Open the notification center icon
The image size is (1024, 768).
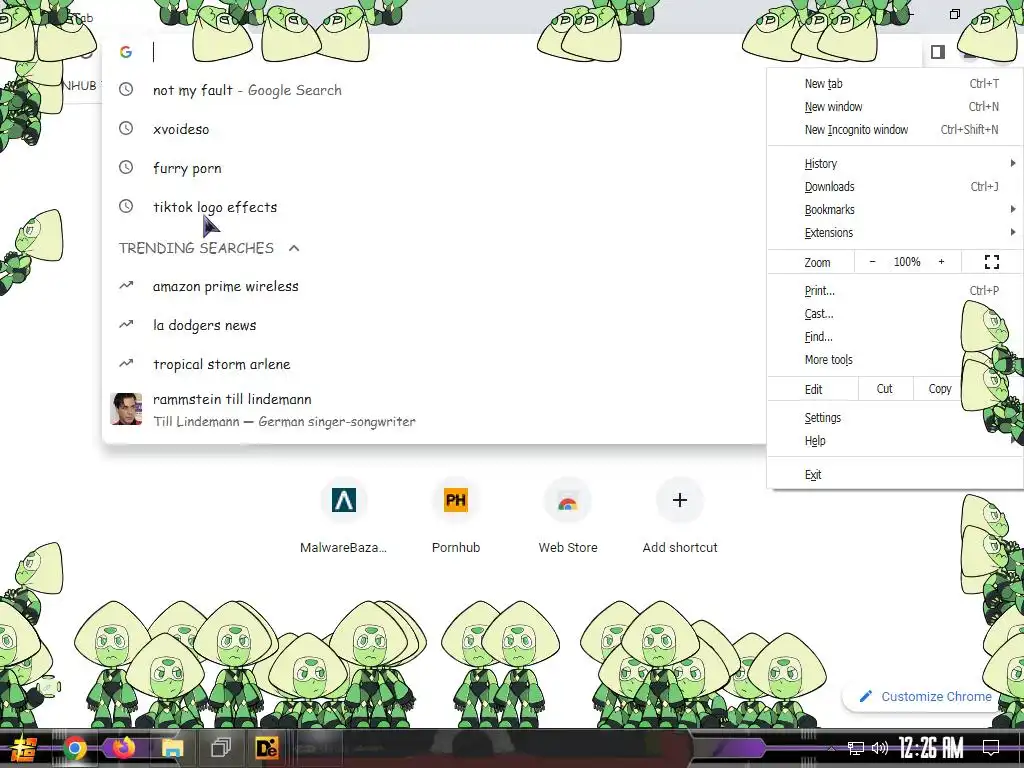coord(991,748)
